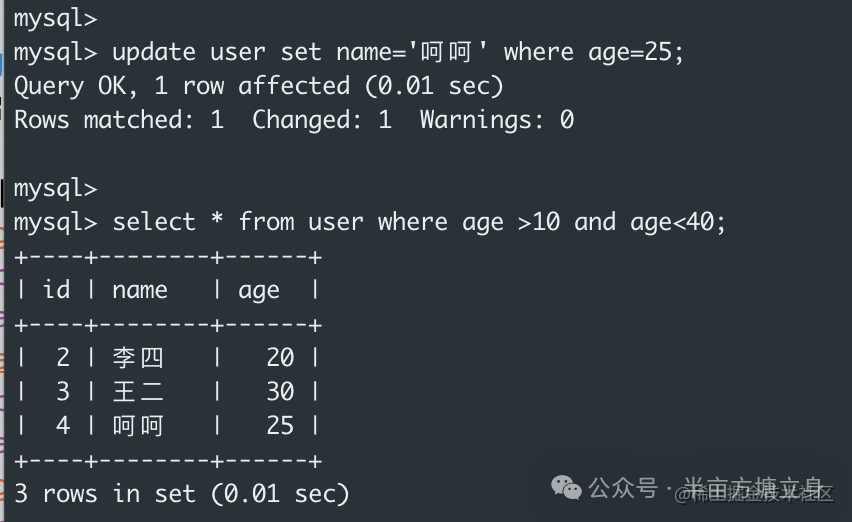Click the '3 rows in set' summary
The image size is (852, 522).
click(181, 493)
